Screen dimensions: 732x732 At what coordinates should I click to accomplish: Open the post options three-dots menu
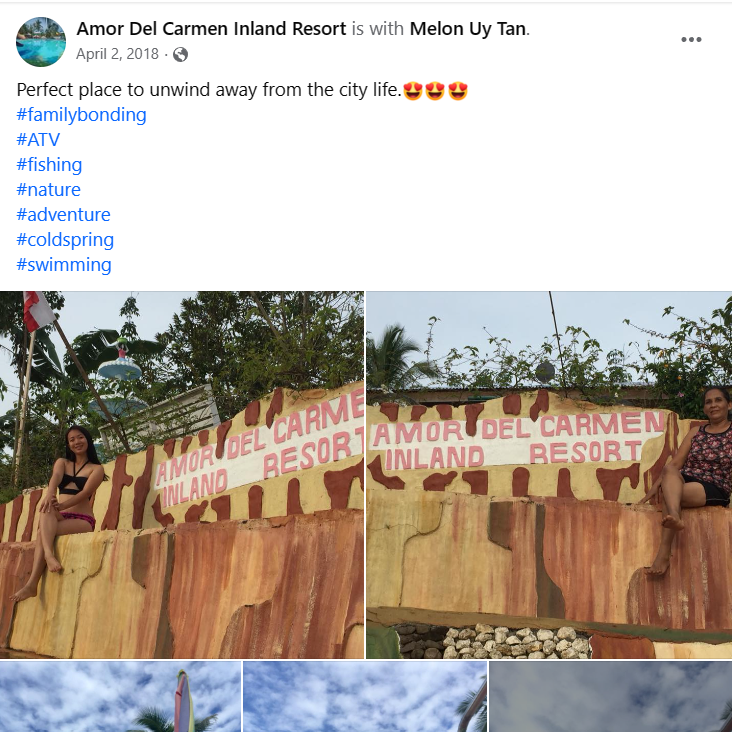(x=691, y=40)
